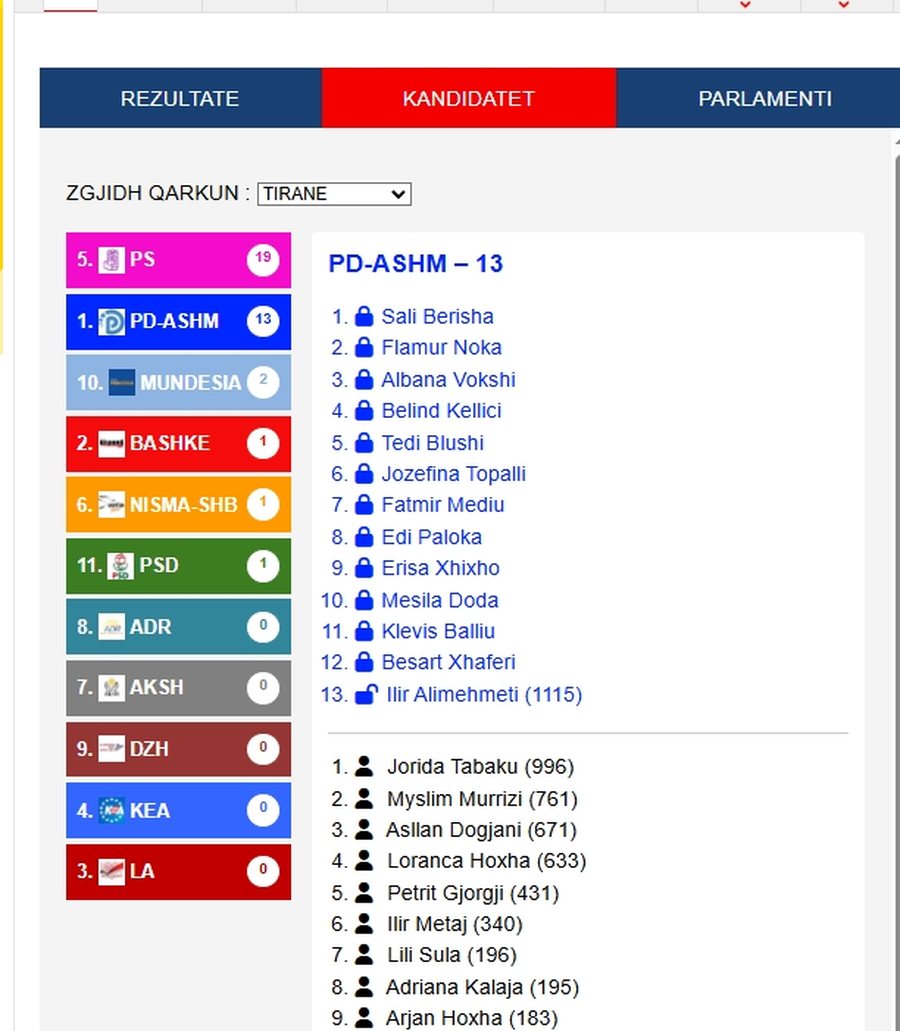Open the Jozefina Topalli candidate link

coord(454,473)
